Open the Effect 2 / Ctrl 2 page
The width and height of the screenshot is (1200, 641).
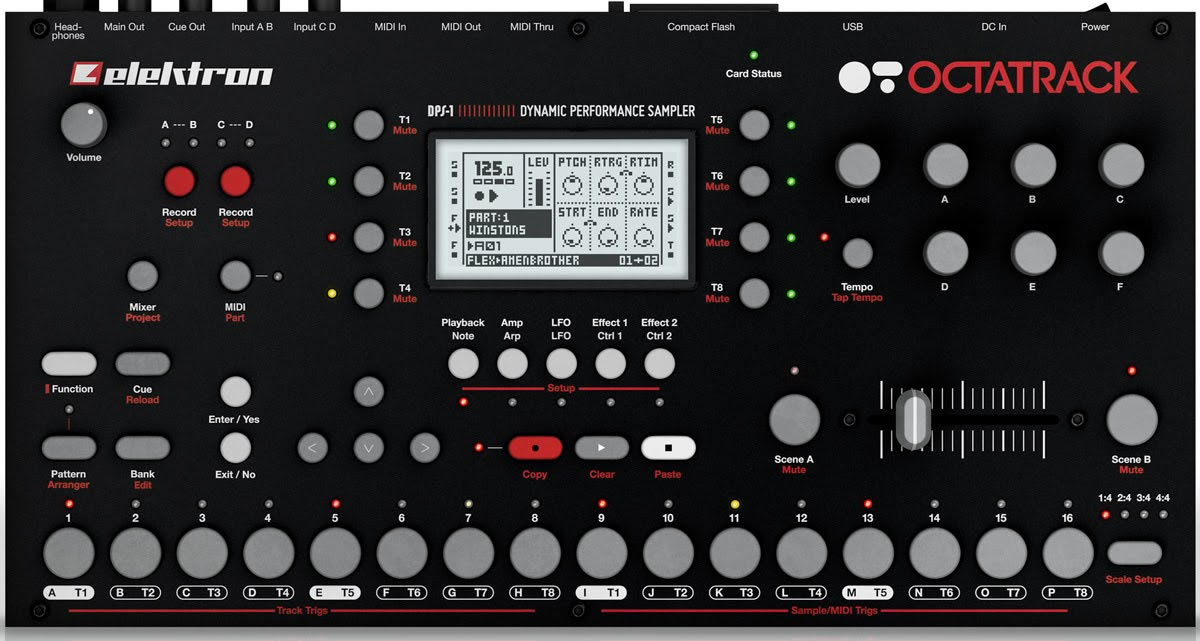coord(659,363)
